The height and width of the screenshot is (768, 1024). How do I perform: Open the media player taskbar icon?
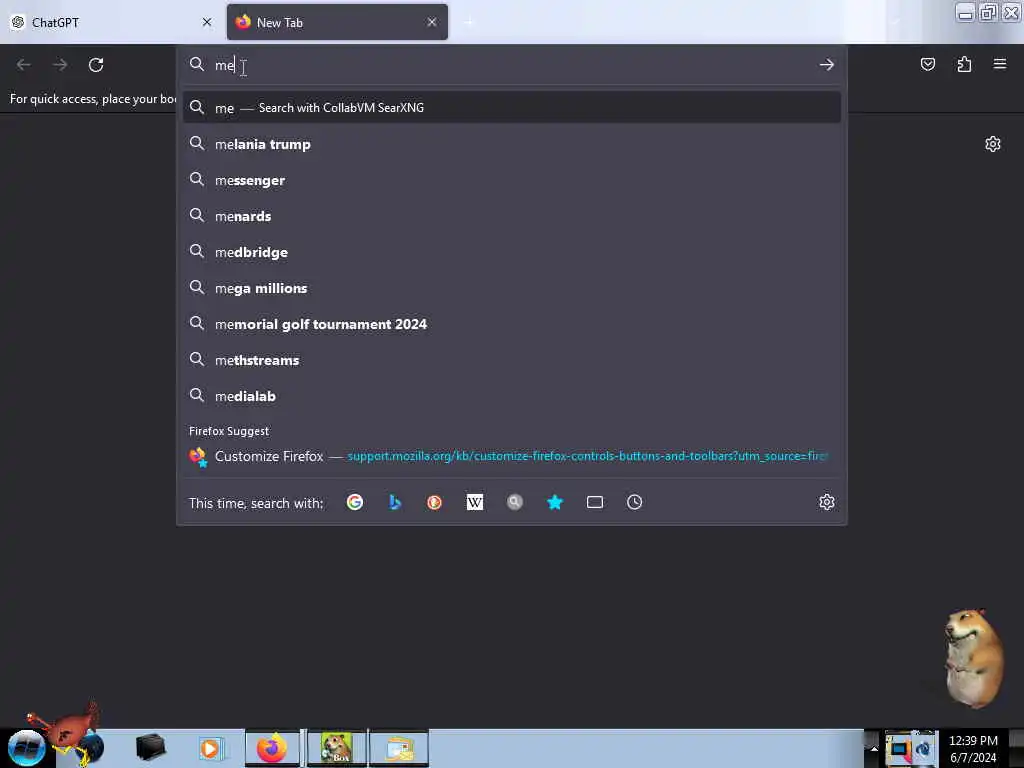[210, 748]
